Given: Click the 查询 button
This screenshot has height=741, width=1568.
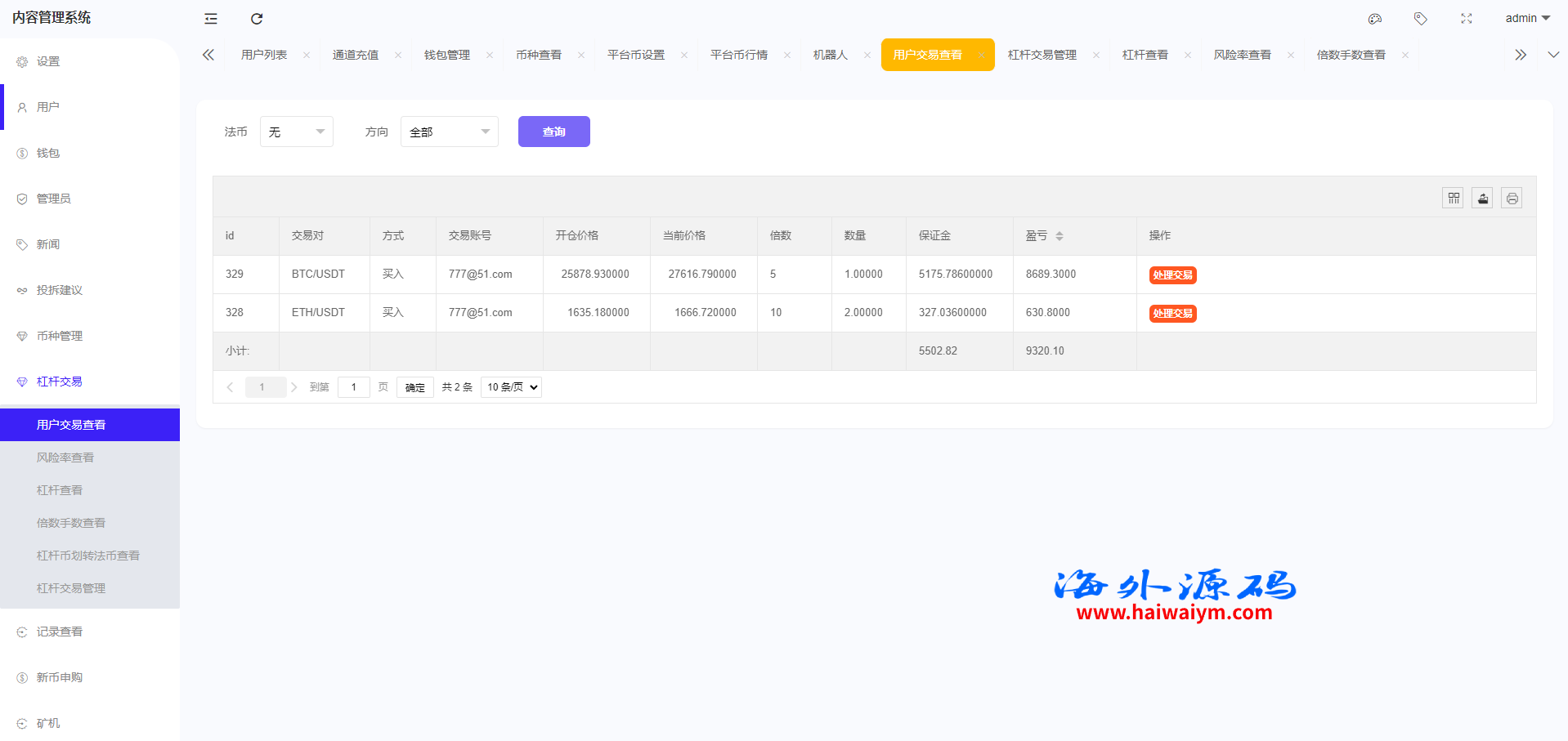Looking at the screenshot, I should click(553, 132).
